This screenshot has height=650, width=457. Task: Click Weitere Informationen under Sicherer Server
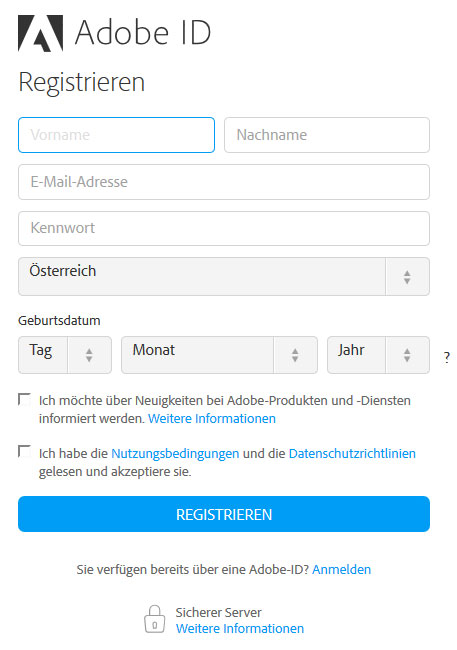(240, 628)
